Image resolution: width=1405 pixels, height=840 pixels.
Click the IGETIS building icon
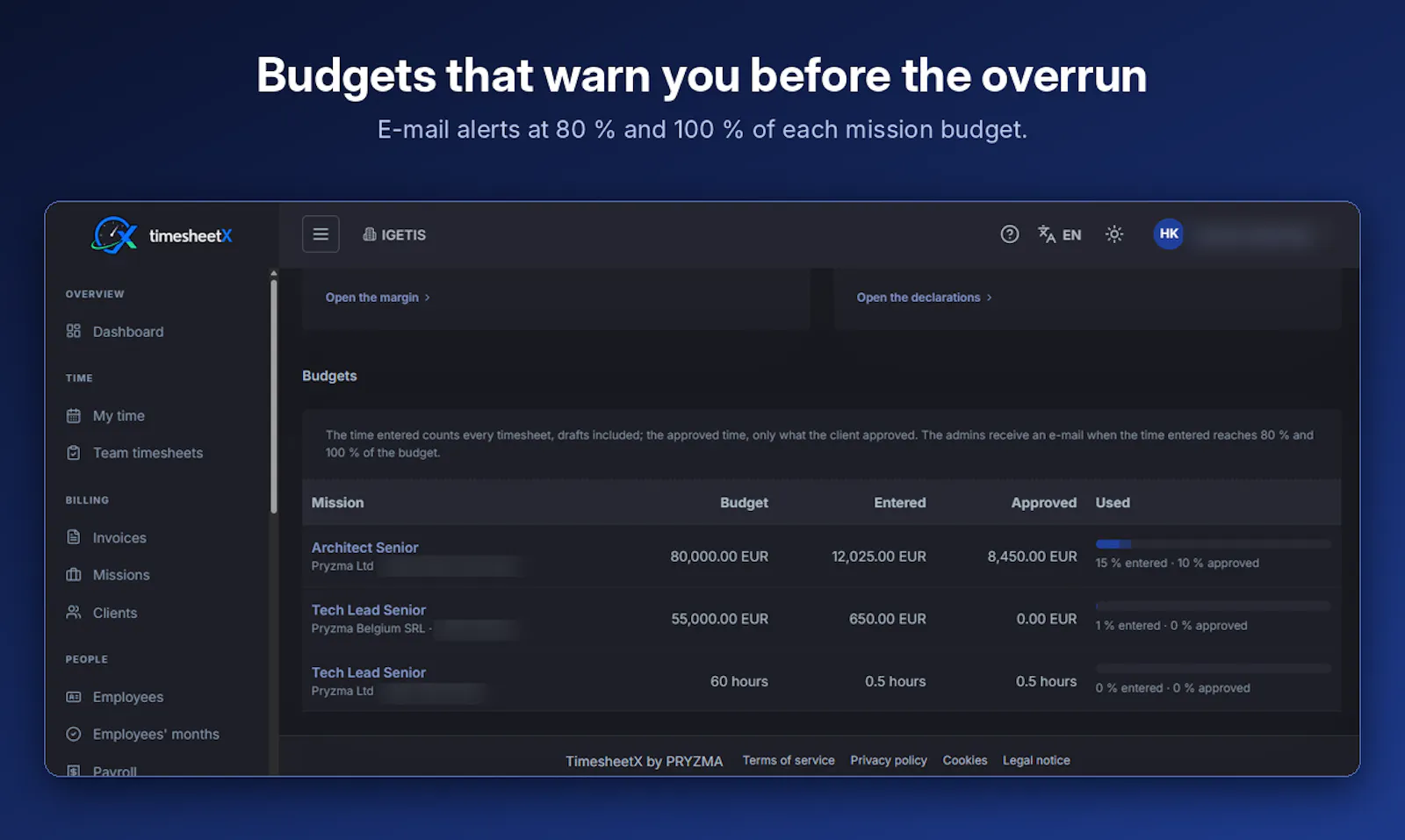[x=370, y=234]
